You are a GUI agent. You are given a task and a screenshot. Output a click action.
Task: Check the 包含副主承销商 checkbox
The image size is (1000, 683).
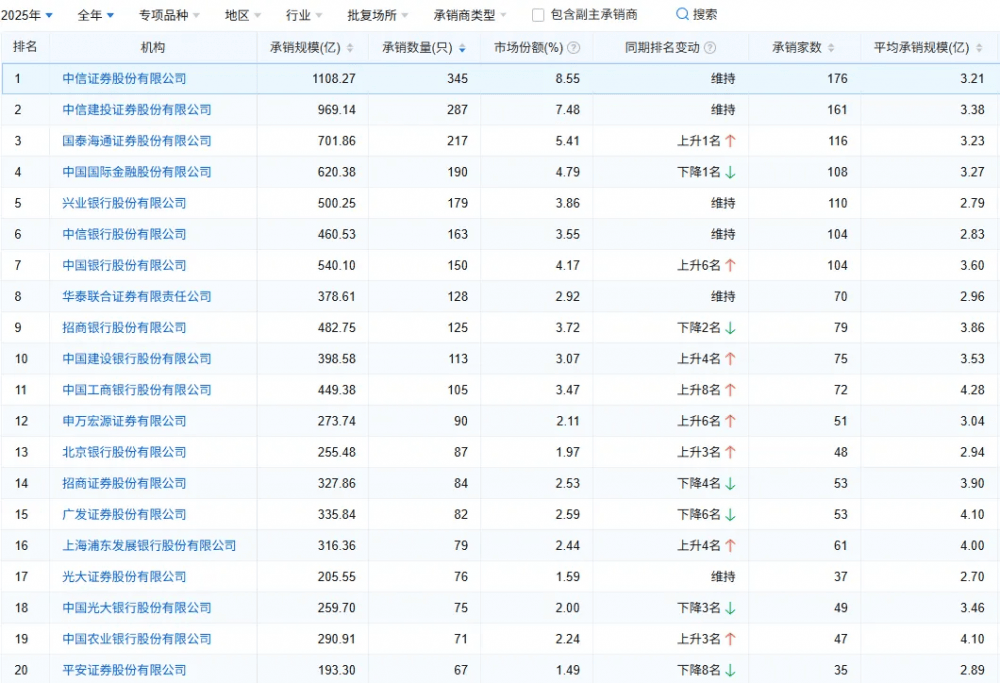tap(537, 14)
